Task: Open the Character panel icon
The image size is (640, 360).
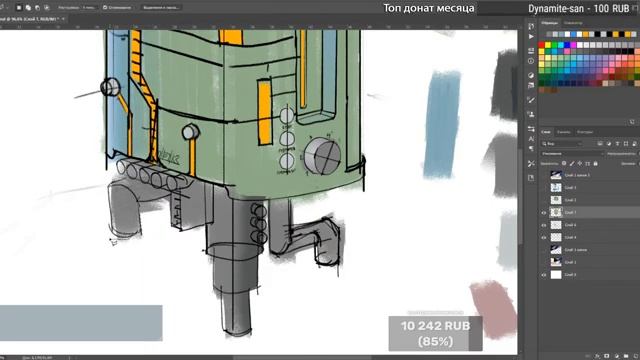Action: click(531, 139)
